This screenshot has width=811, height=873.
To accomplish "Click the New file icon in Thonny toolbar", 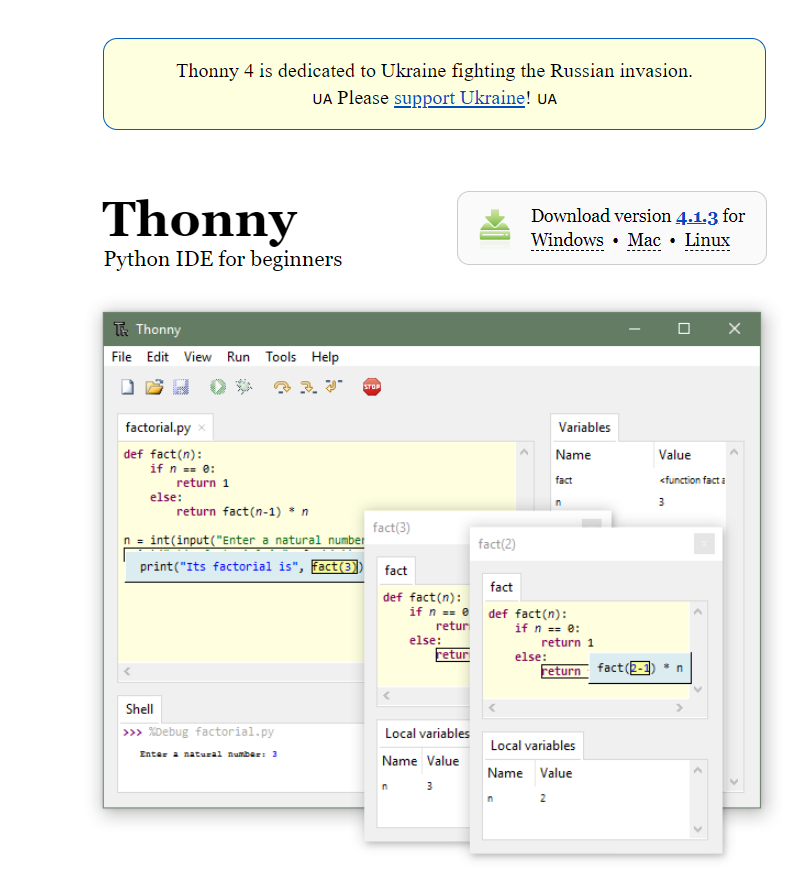I will 127,386.
